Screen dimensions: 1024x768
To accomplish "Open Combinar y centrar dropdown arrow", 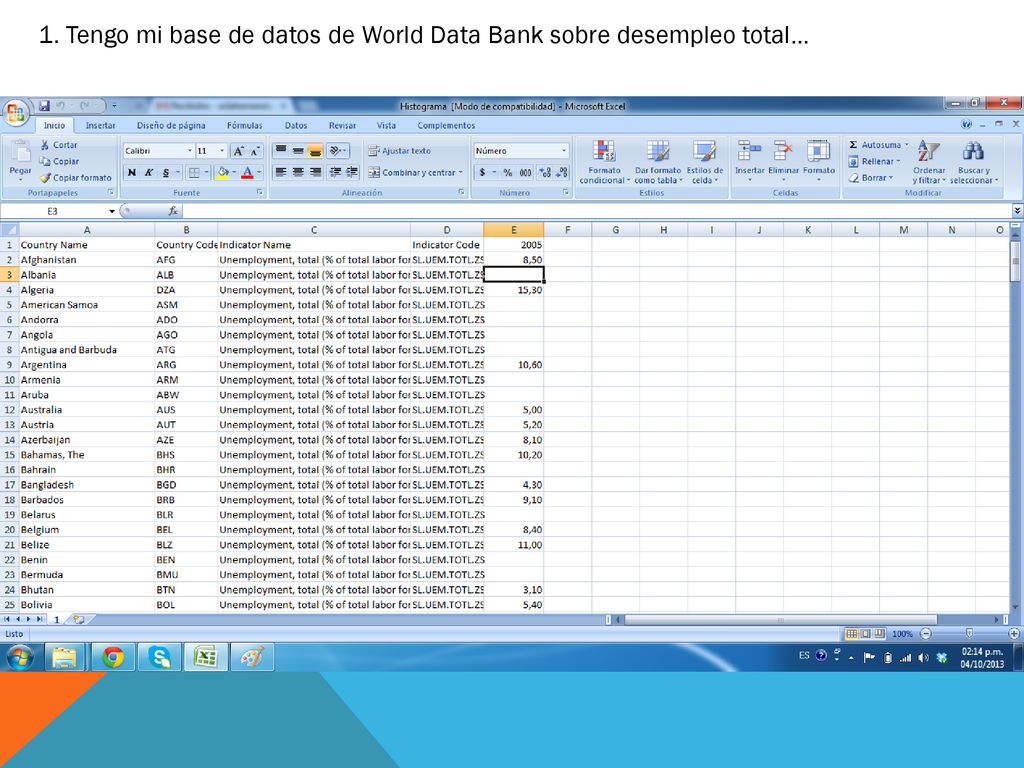I will click(460, 172).
